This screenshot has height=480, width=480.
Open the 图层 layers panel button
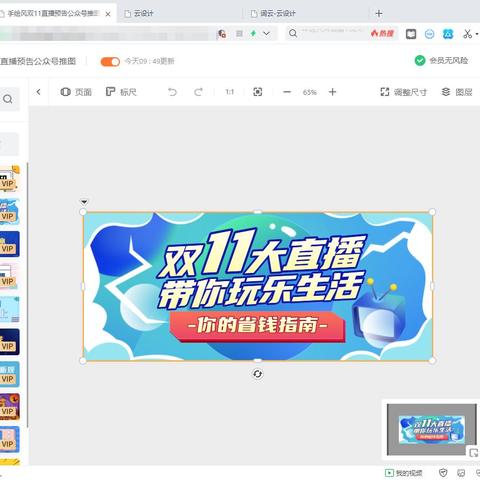point(457,92)
